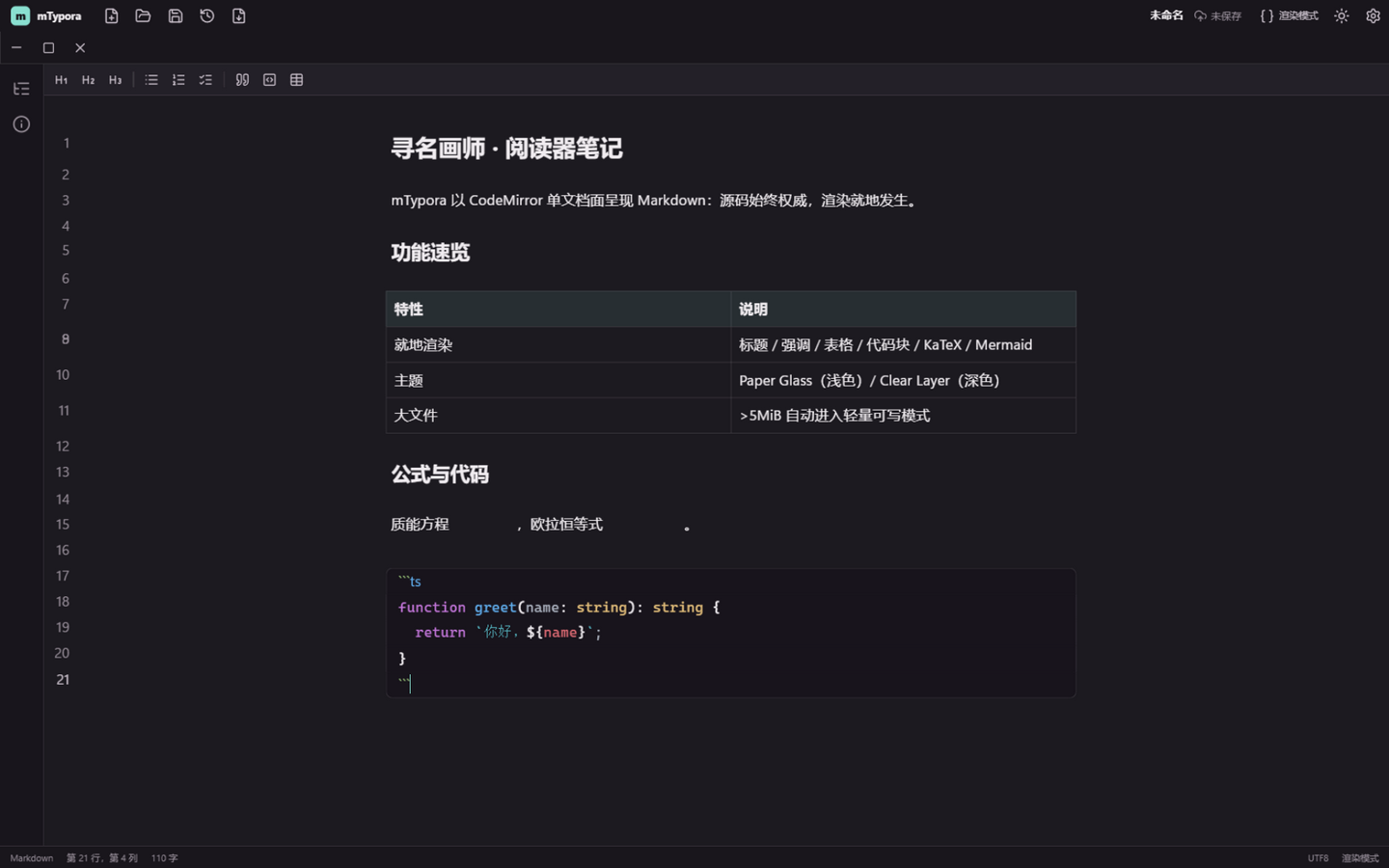
Task: Click the export file-with-down-arrow icon
Action: click(x=238, y=16)
